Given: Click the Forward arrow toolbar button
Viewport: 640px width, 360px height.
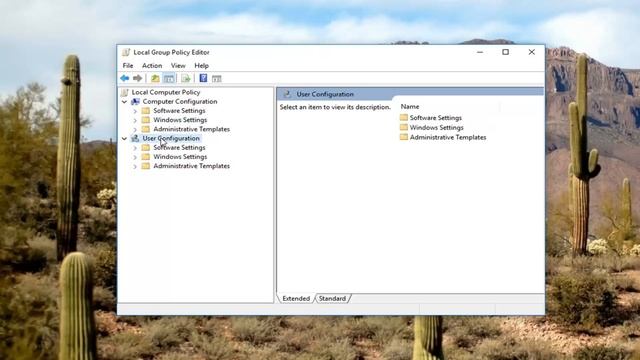Looking at the screenshot, I should pyautogui.click(x=138, y=78).
